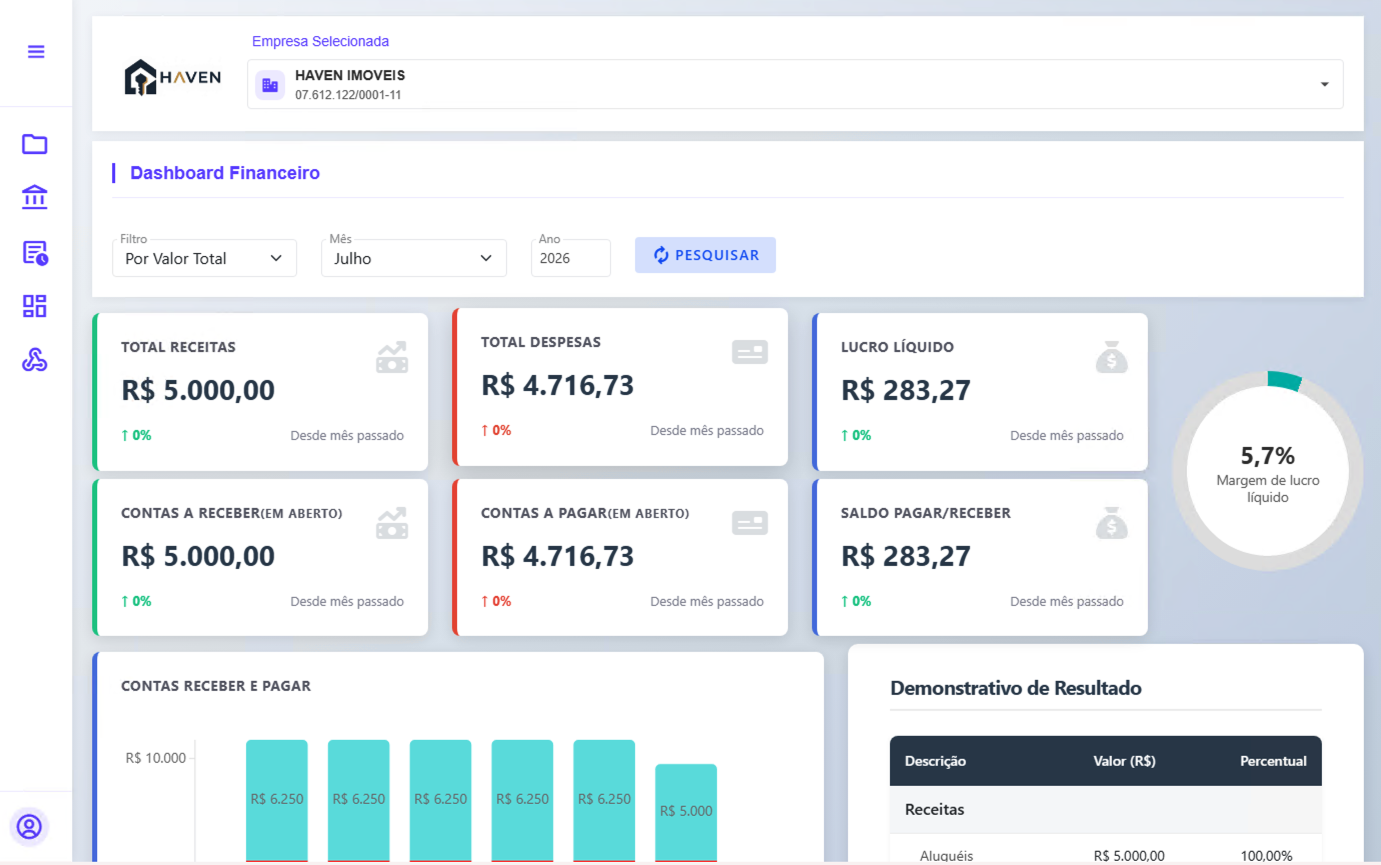Open the Filtro Por Valor Total dropdown

204,258
